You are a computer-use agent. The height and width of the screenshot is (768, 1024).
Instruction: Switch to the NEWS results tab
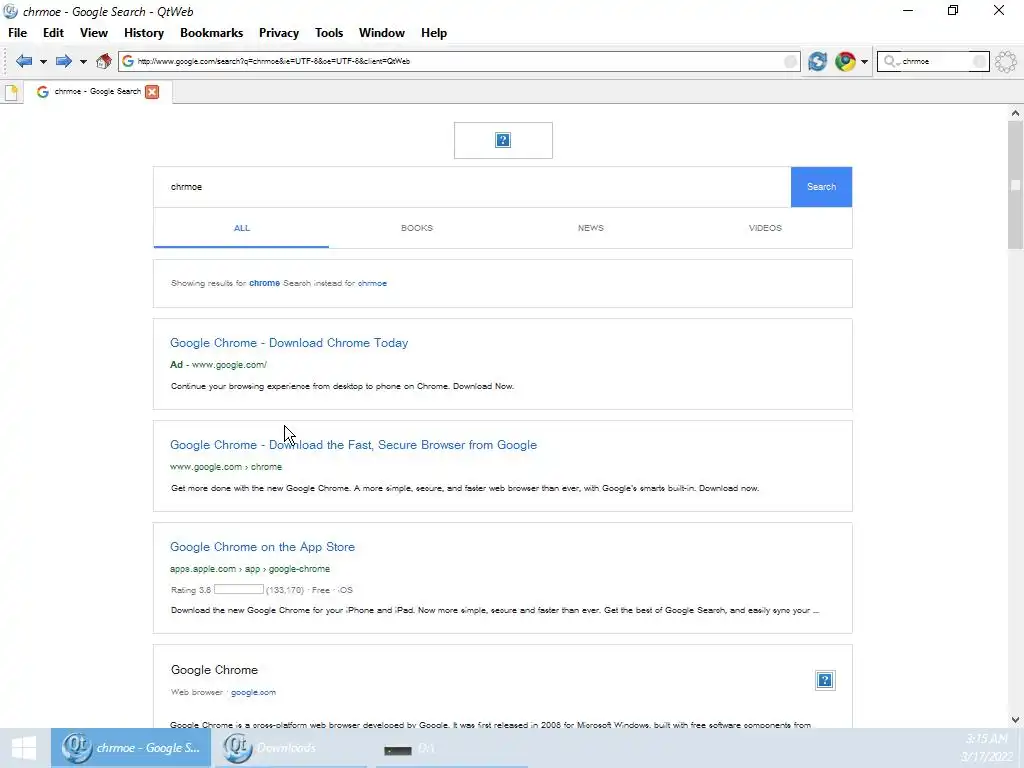(x=590, y=228)
